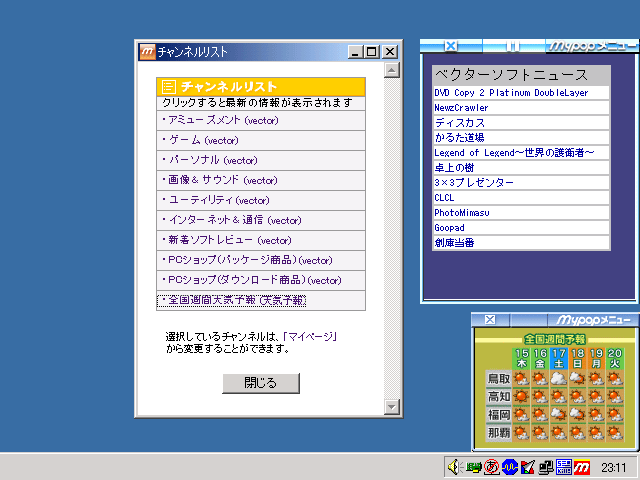Open Mypopメニュー on the news panel

(591, 46)
